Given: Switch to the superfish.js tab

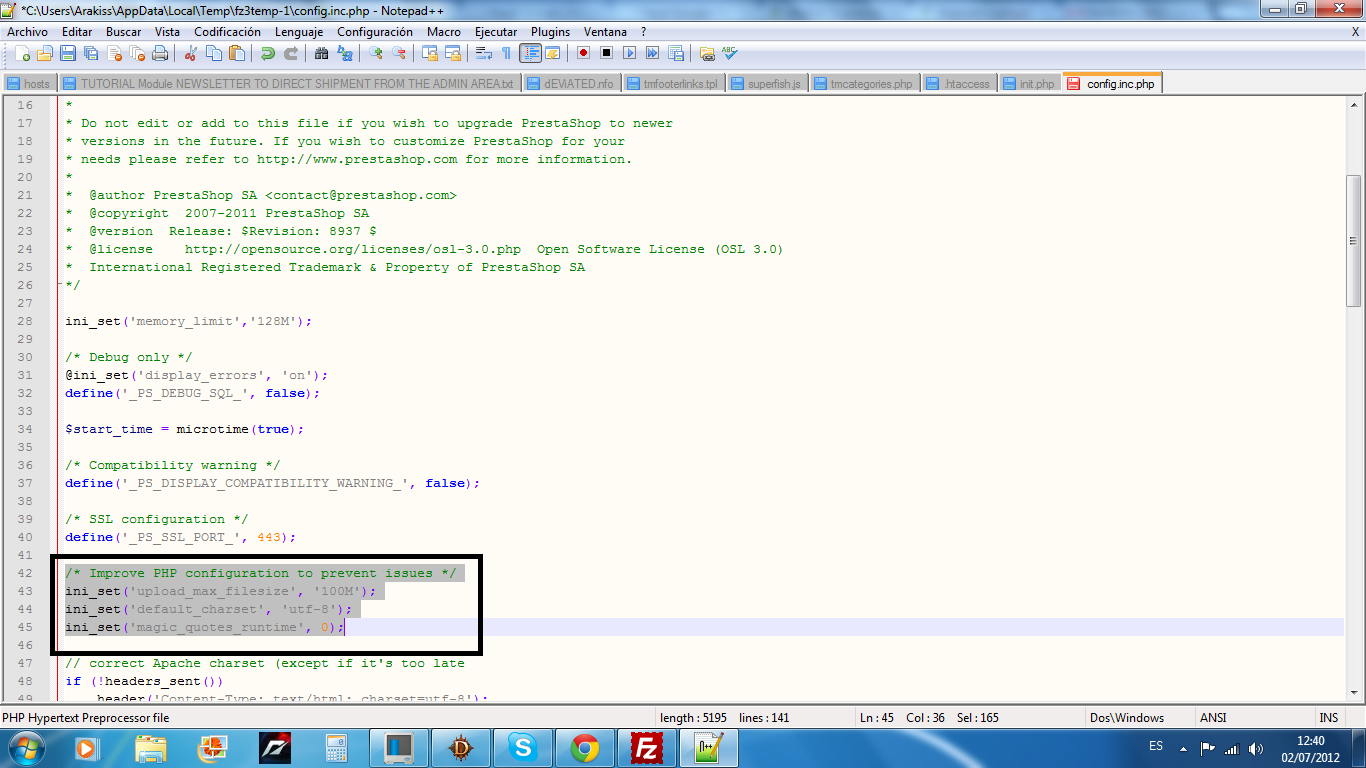Looking at the screenshot, I should pos(766,84).
